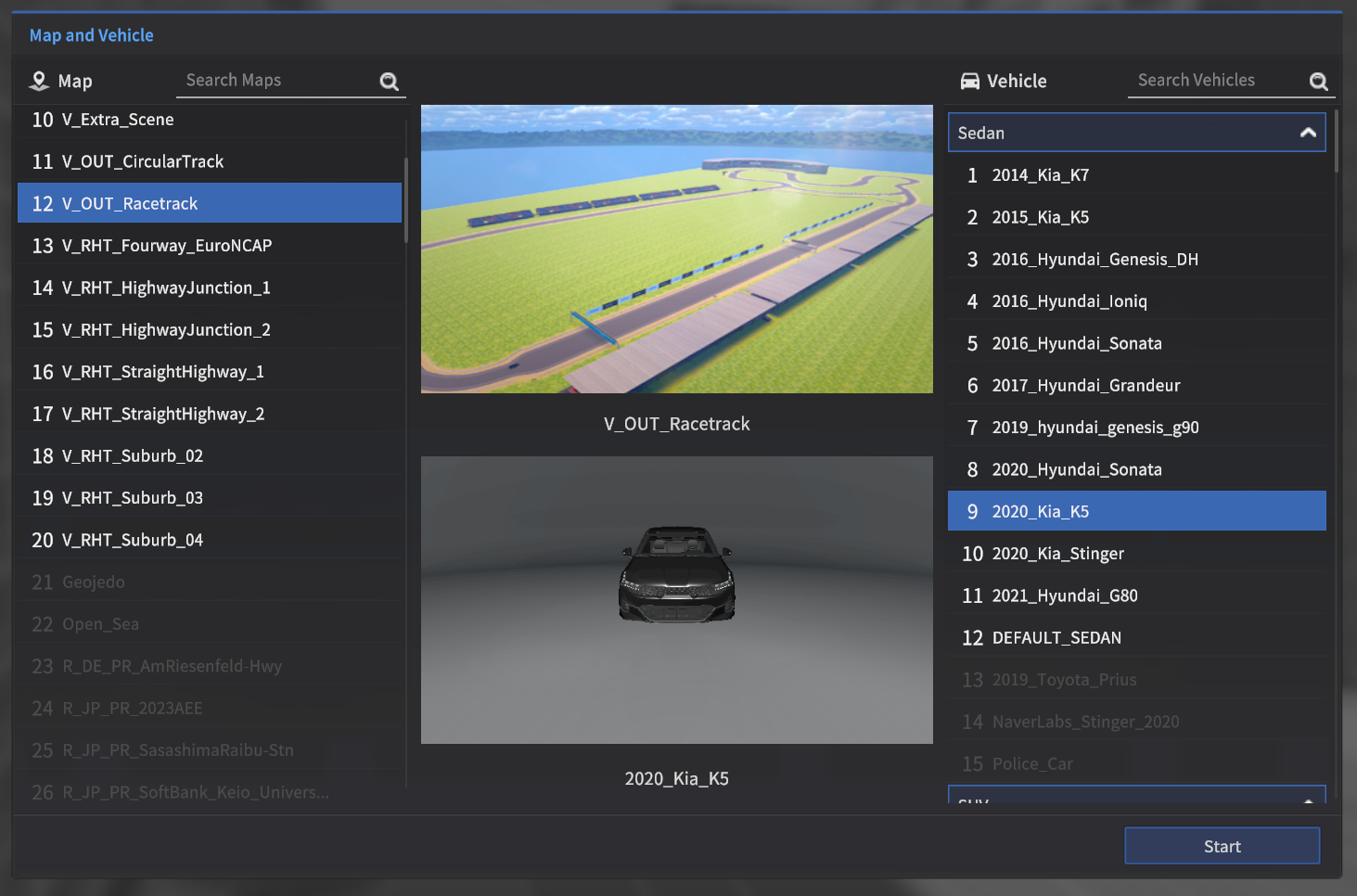Click the map list vertical scrollbar

tap(406, 200)
